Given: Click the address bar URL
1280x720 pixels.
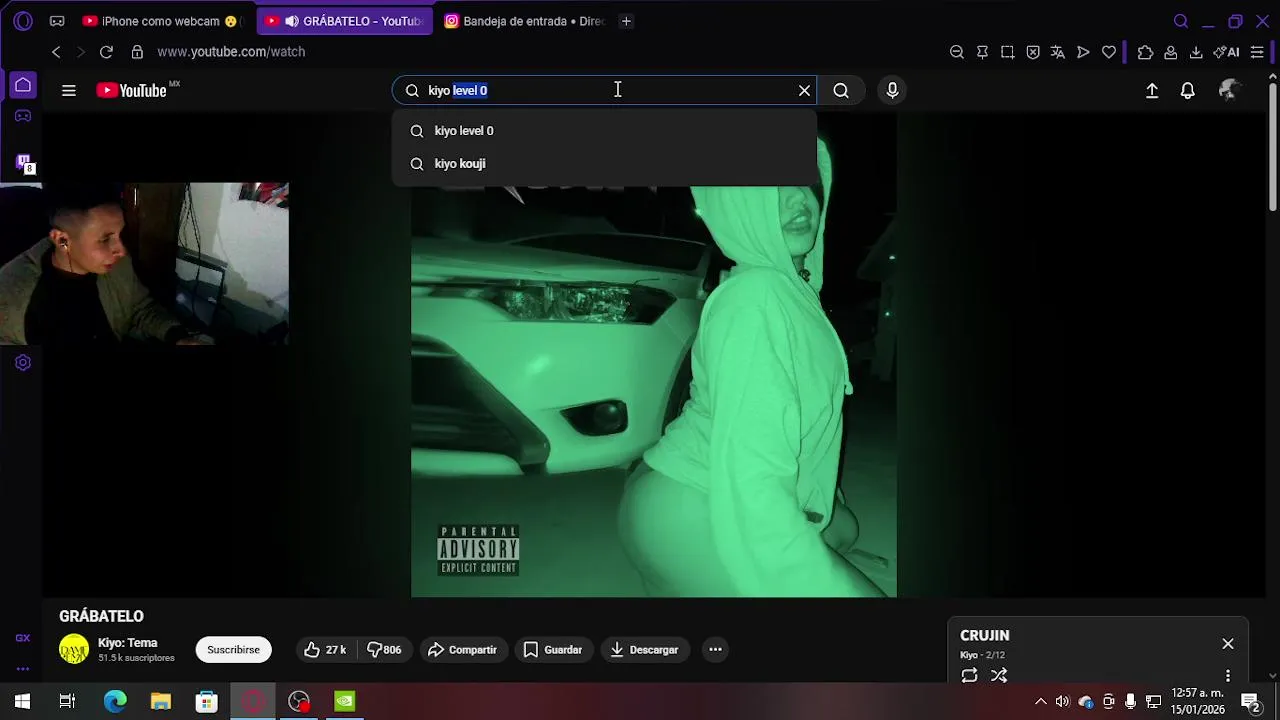Looking at the screenshot, I should (231, 52).
